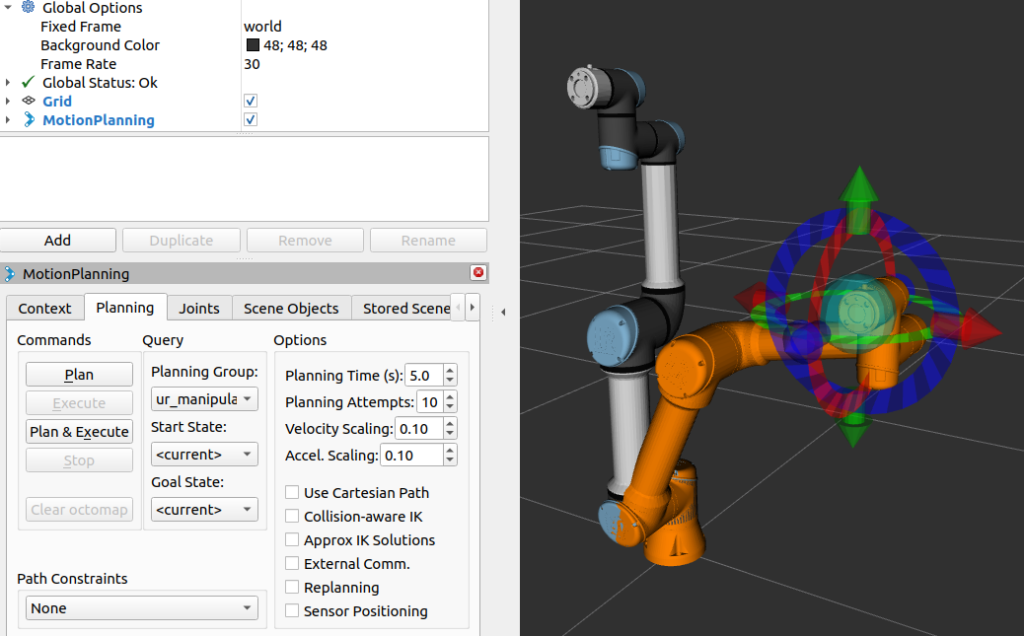Click the Global Status green checkmark icon
The width and height of the screenshot is (1024, 636).
pyautogui.click(x=28, y=82)
